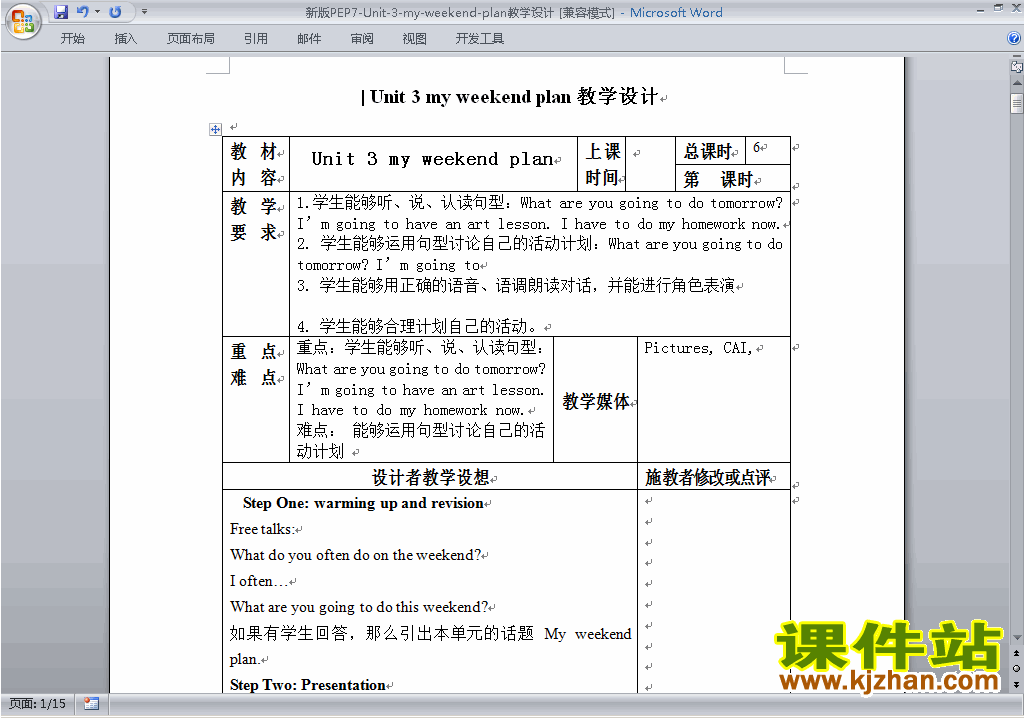Click the '难点: 能够运用句型讨论自己的活' line
Viewport: 1024px width, 718px height.
click(421, 431)
